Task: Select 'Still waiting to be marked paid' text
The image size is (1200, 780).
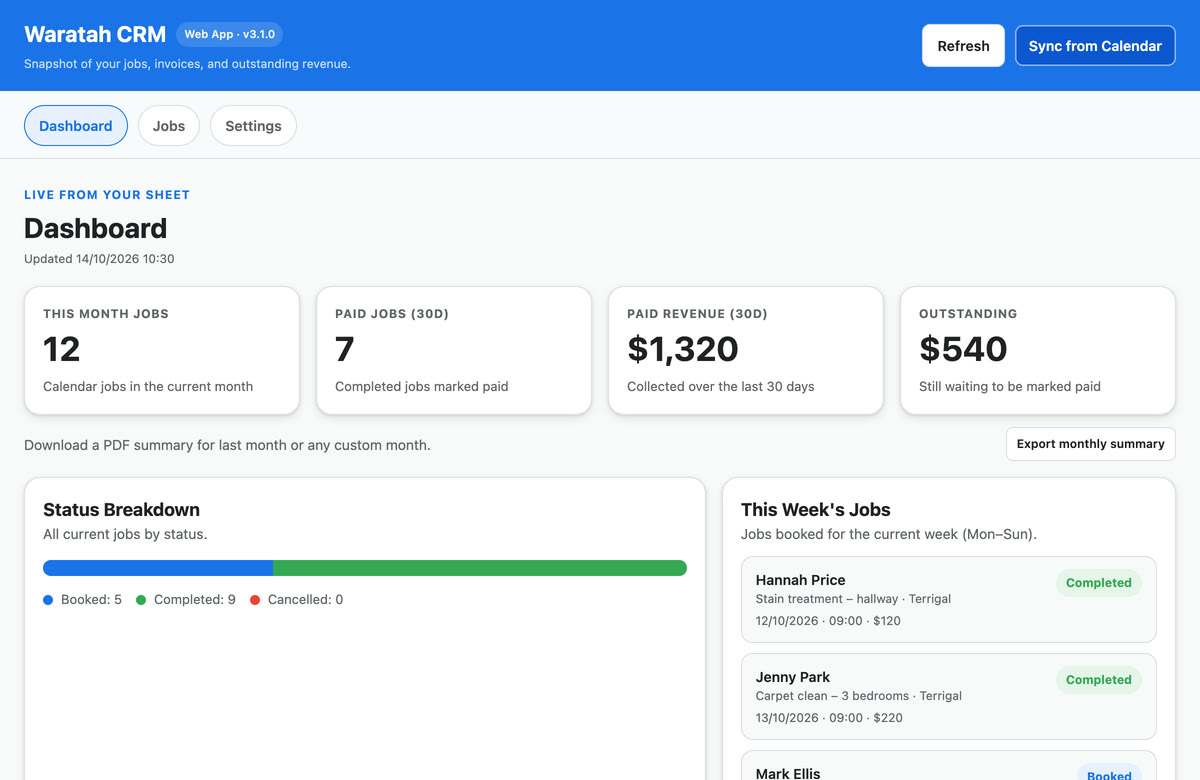Action: coord(1010,386)
